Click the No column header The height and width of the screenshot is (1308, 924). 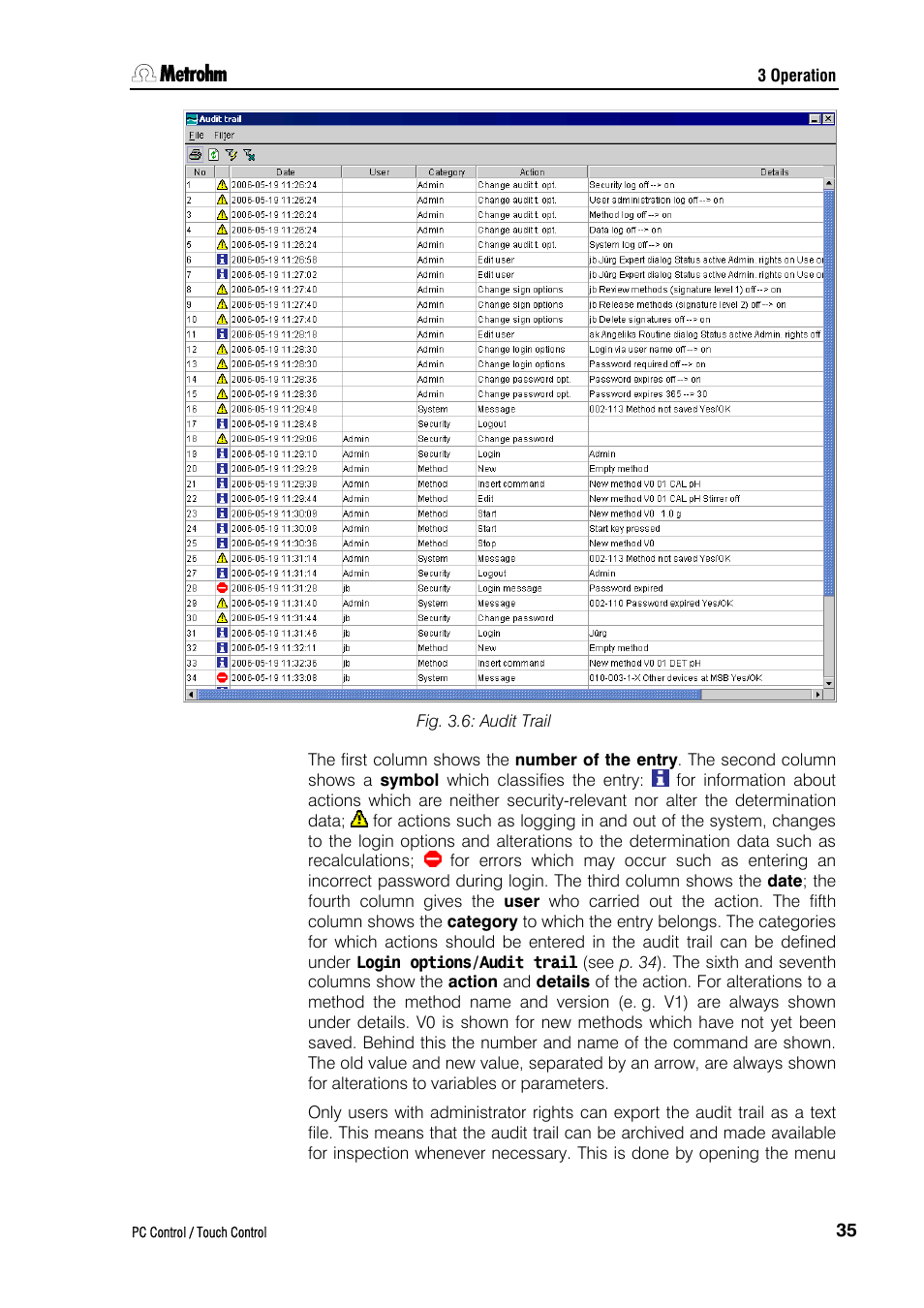tap(200, 172)
